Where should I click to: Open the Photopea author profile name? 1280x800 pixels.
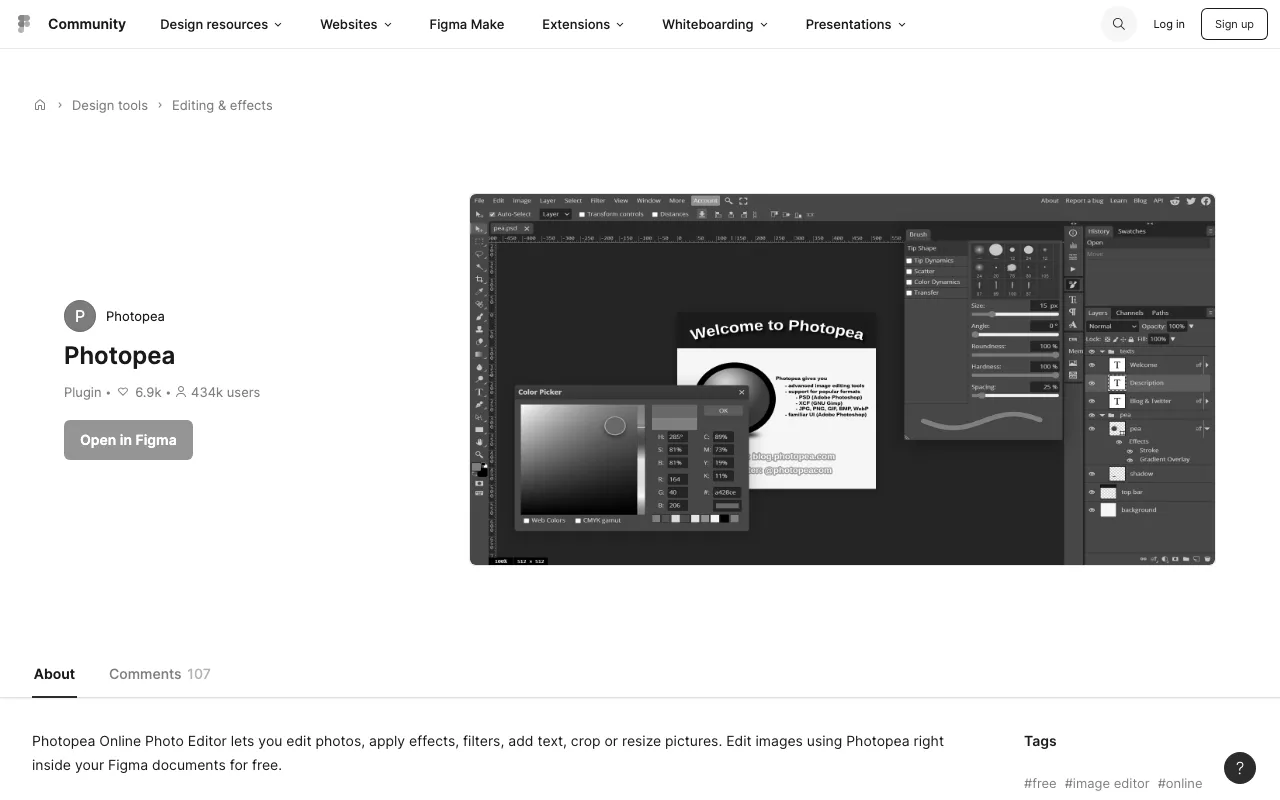coord(135,316)
